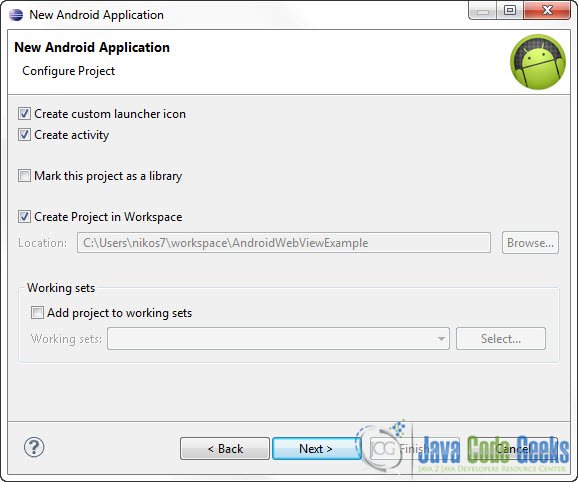Proceed with the Next > button
Image resolution: width=578 pixels, height=482 pixels.
pyautogui.click(x=316, y=448)
